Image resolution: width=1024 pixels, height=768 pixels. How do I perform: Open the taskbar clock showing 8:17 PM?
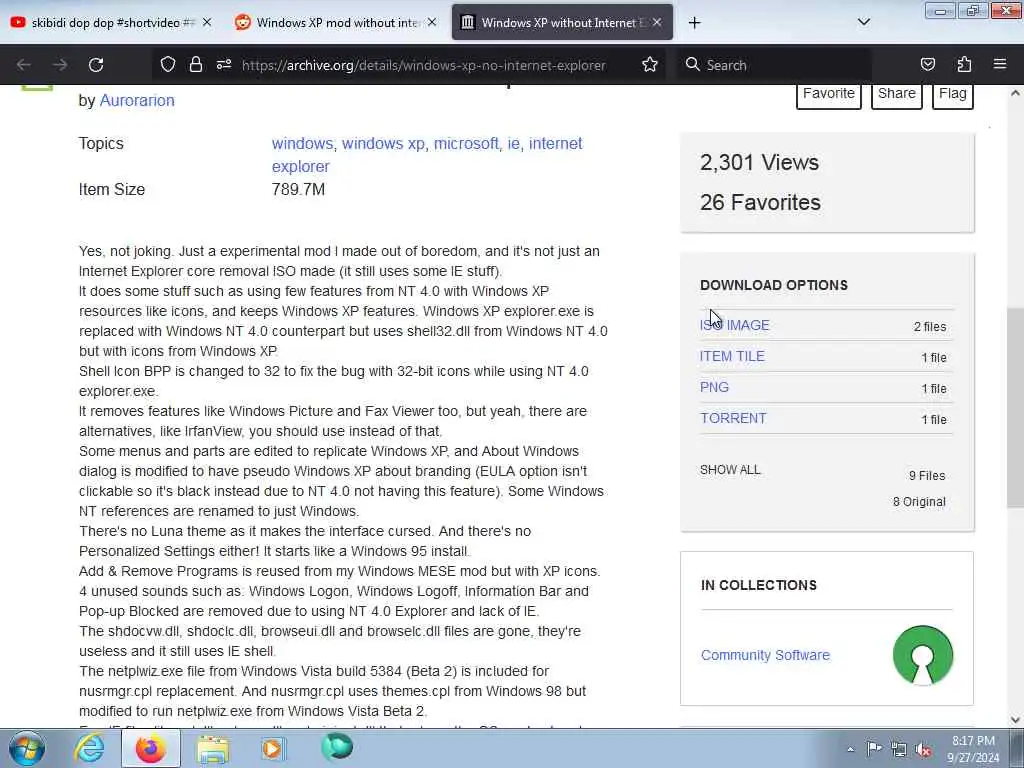(973, 749)
